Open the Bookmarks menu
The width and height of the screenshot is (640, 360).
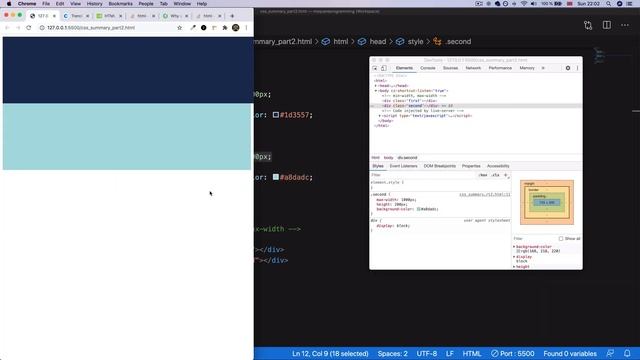[120, 4]
